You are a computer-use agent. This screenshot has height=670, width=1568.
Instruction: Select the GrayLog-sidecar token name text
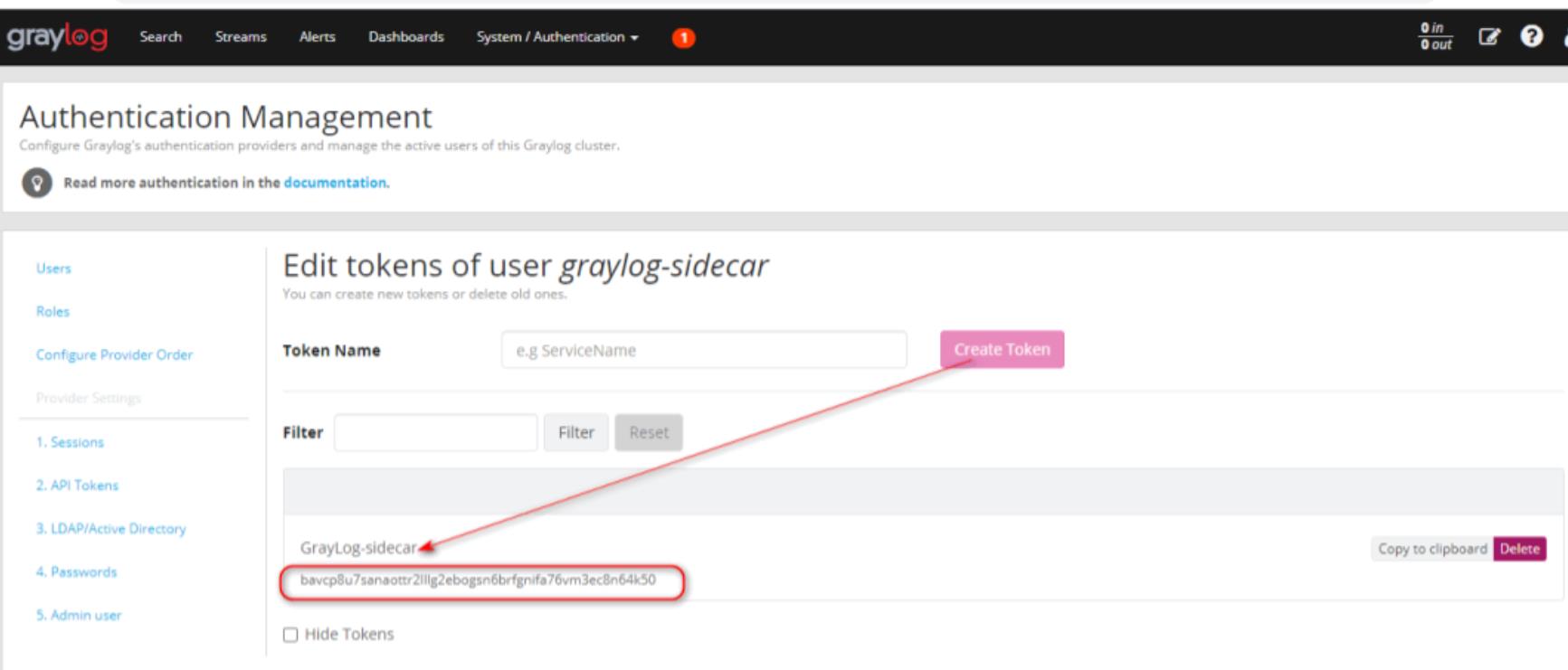(x=358, y=548)
